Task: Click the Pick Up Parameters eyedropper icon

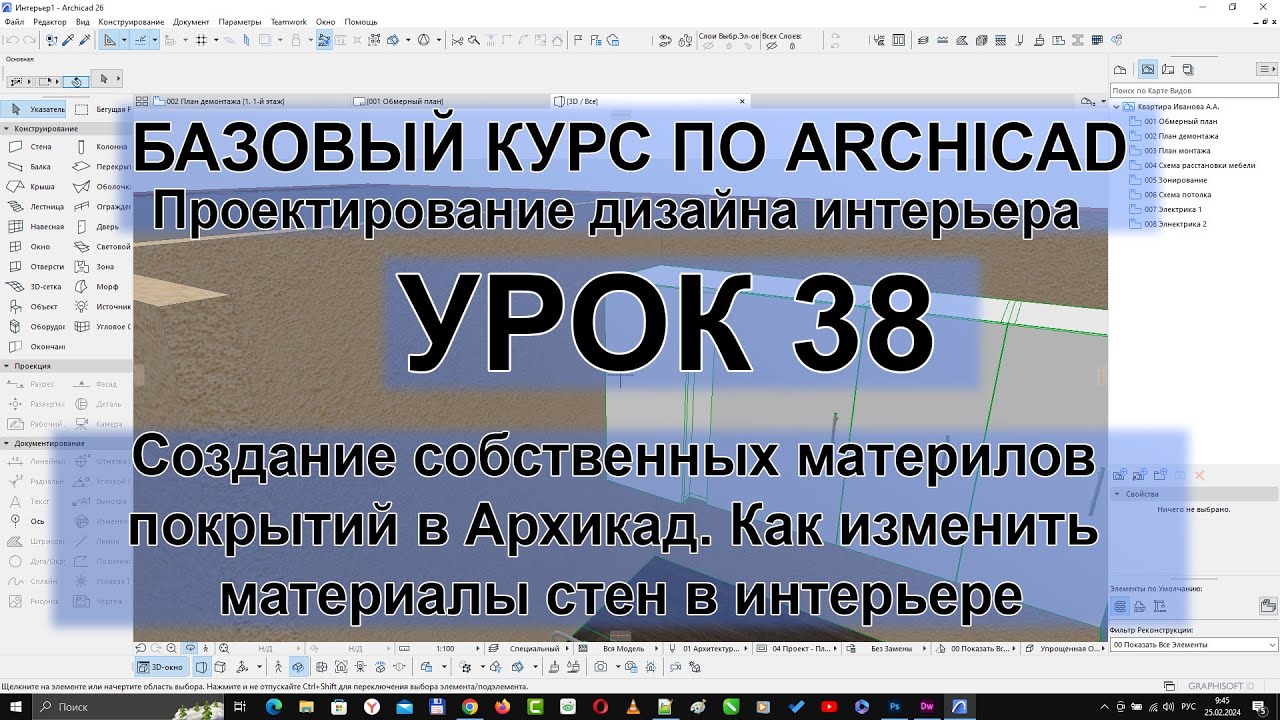Action: coord(68,40)
